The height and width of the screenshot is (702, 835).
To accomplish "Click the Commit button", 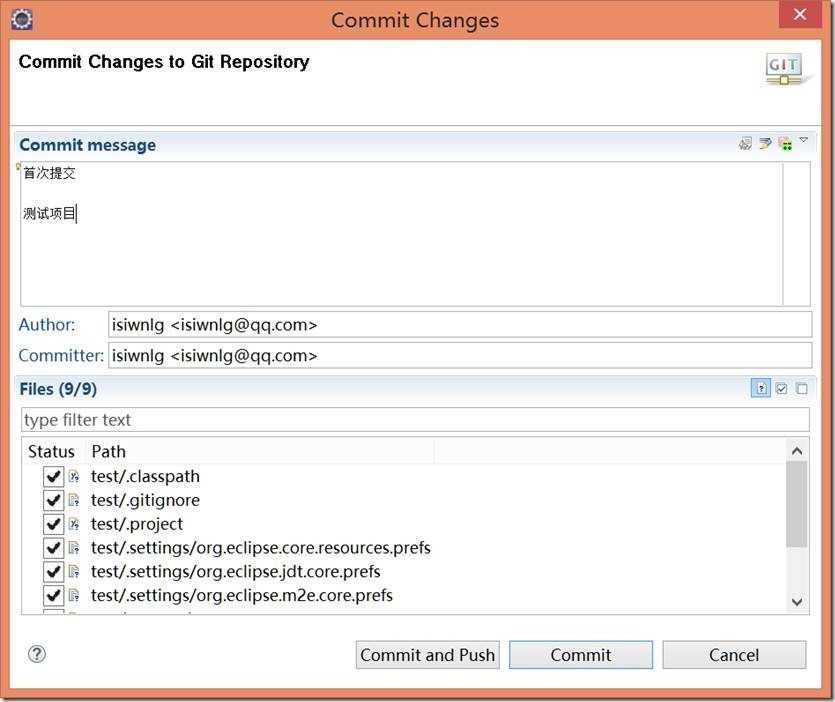I will point(580,655).
